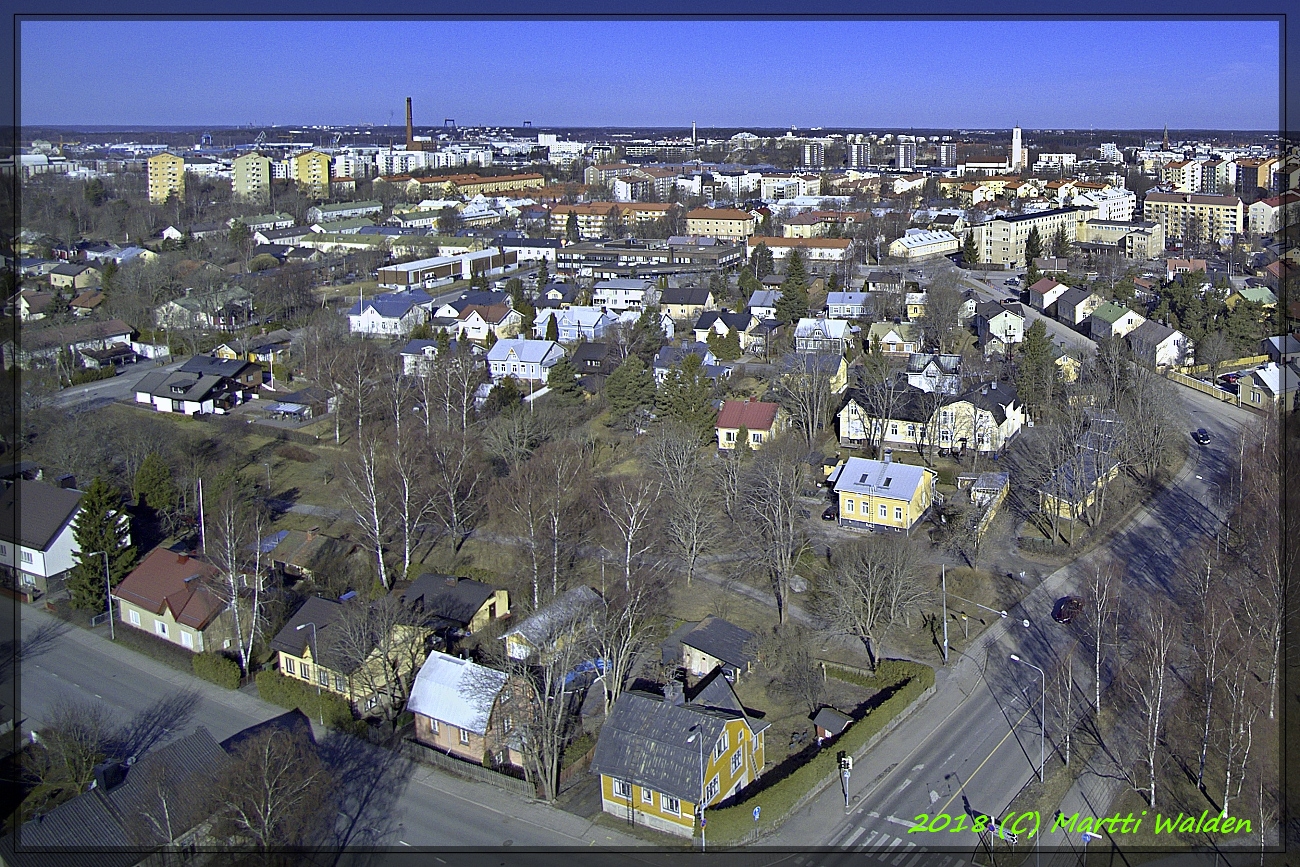Select the small dark shed near the hedge
1300x867 pixels.
tap(830, 721)
